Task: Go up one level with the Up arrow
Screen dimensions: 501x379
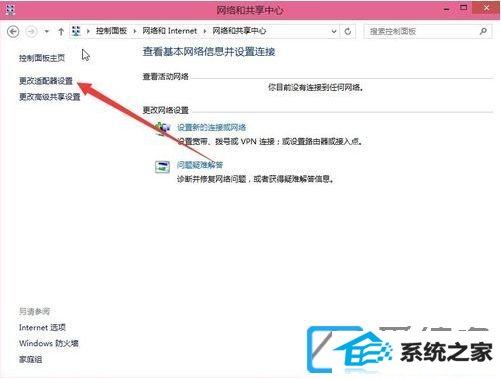Action: click(x=61, y=32)
